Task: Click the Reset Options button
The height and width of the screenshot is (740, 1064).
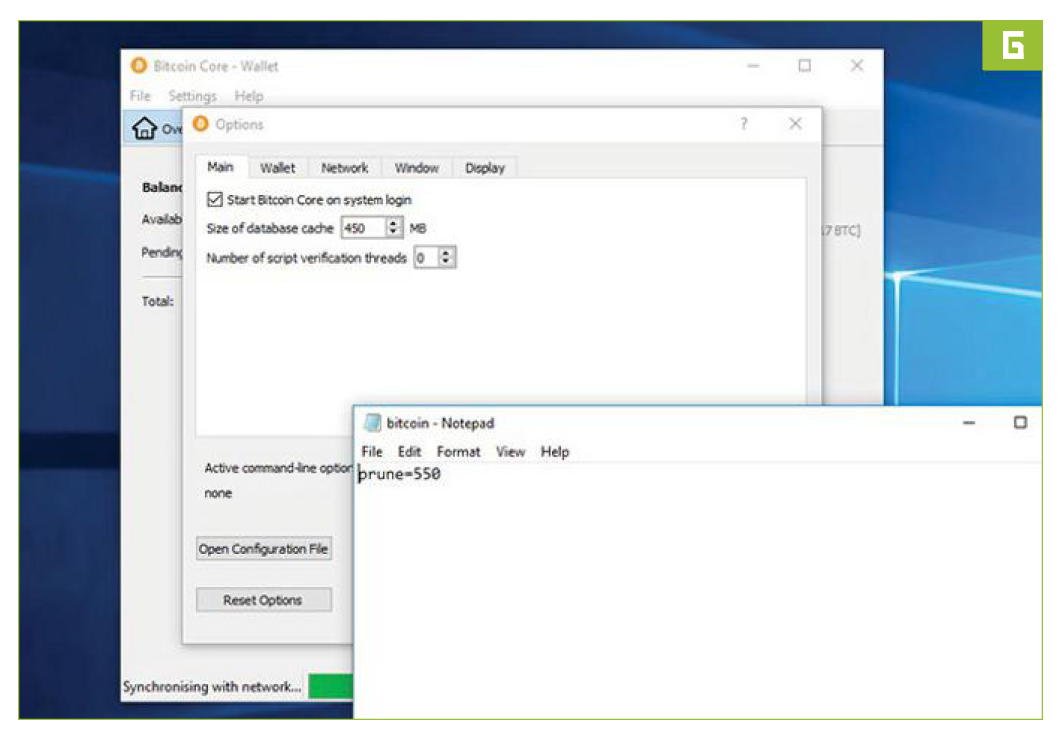Action: (x=263, y=600)
